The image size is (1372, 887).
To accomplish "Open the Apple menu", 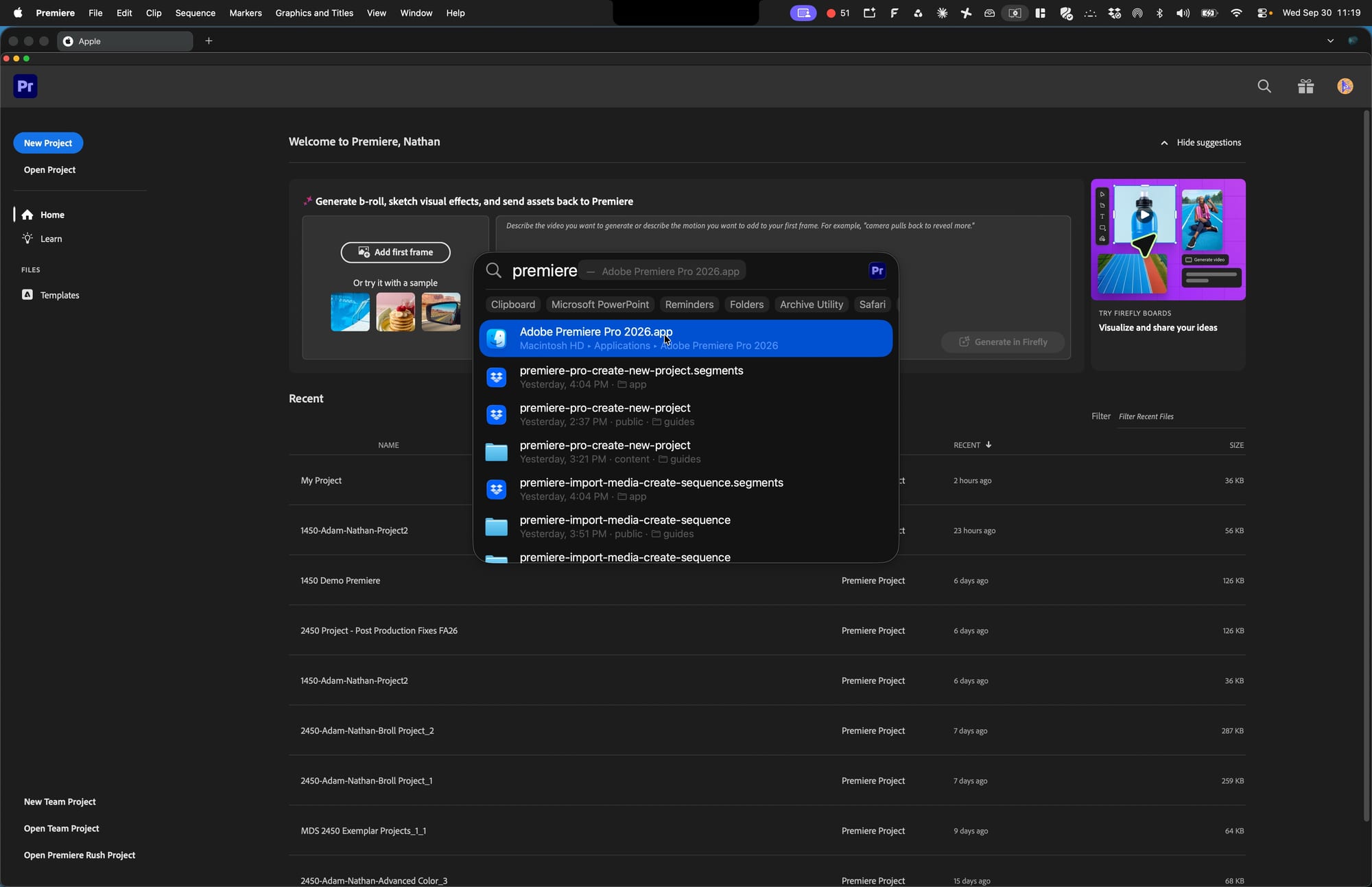I will [18, 13].
